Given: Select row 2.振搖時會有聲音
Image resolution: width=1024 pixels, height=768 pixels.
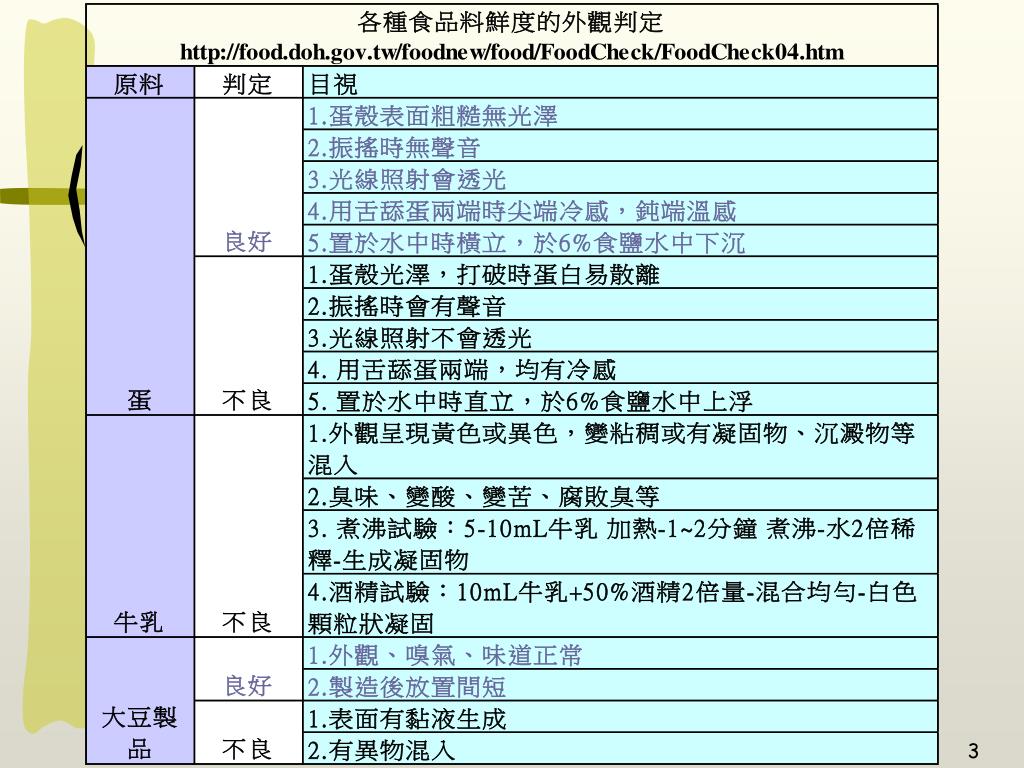Looking at the screenshot, I should 620,305.
